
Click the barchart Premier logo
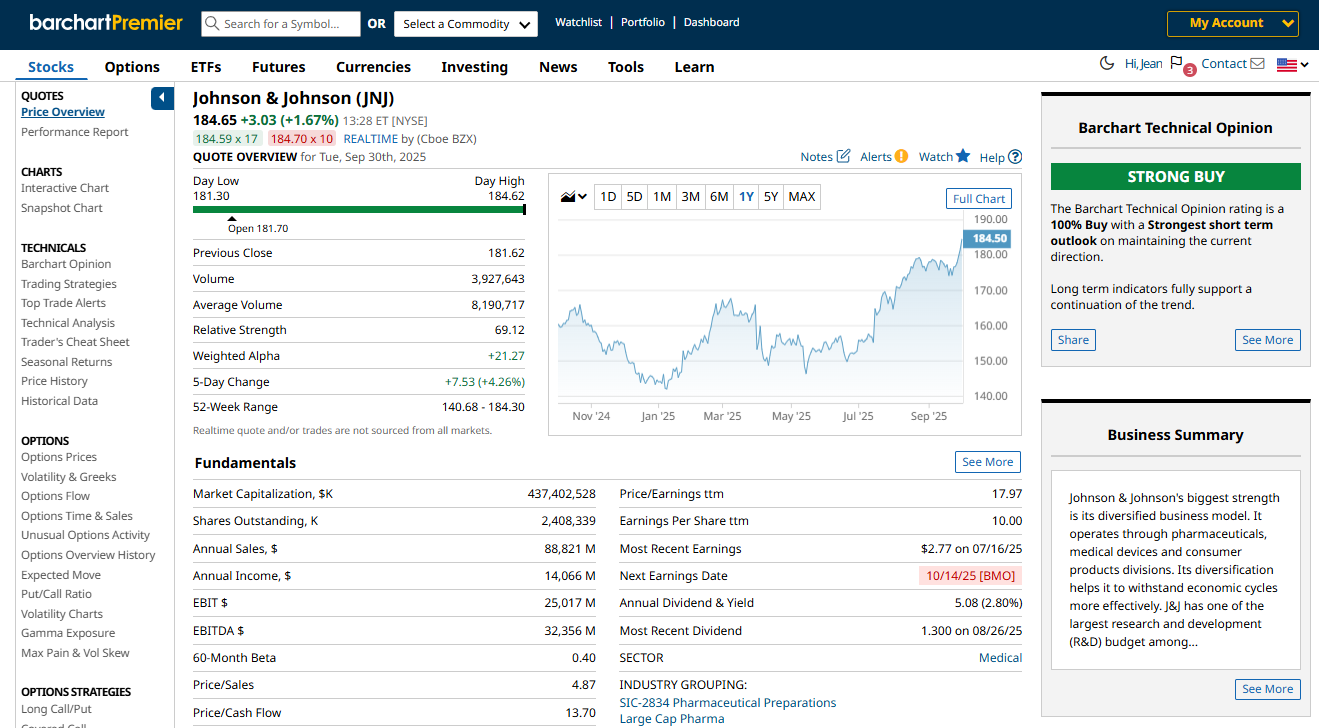pyautogui.click(x=106, y=23)
